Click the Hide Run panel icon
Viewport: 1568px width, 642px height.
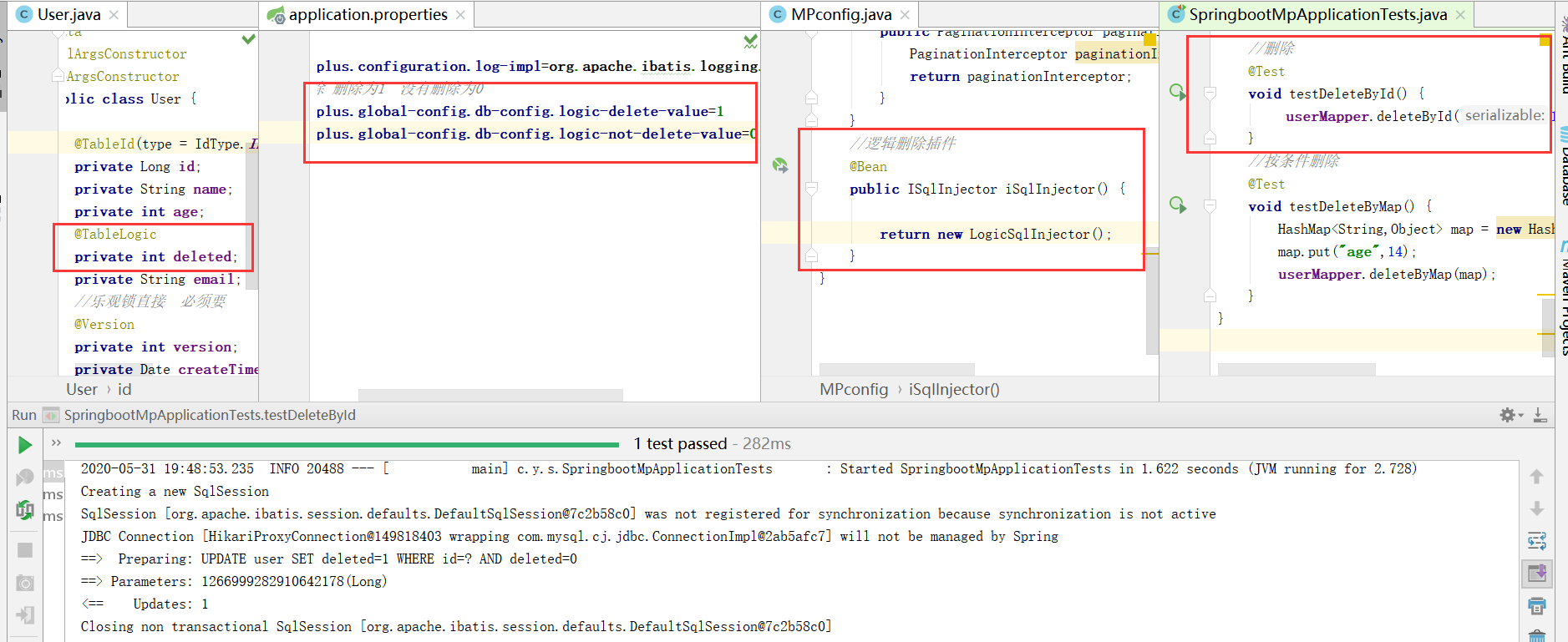[x=1540, y=415]
